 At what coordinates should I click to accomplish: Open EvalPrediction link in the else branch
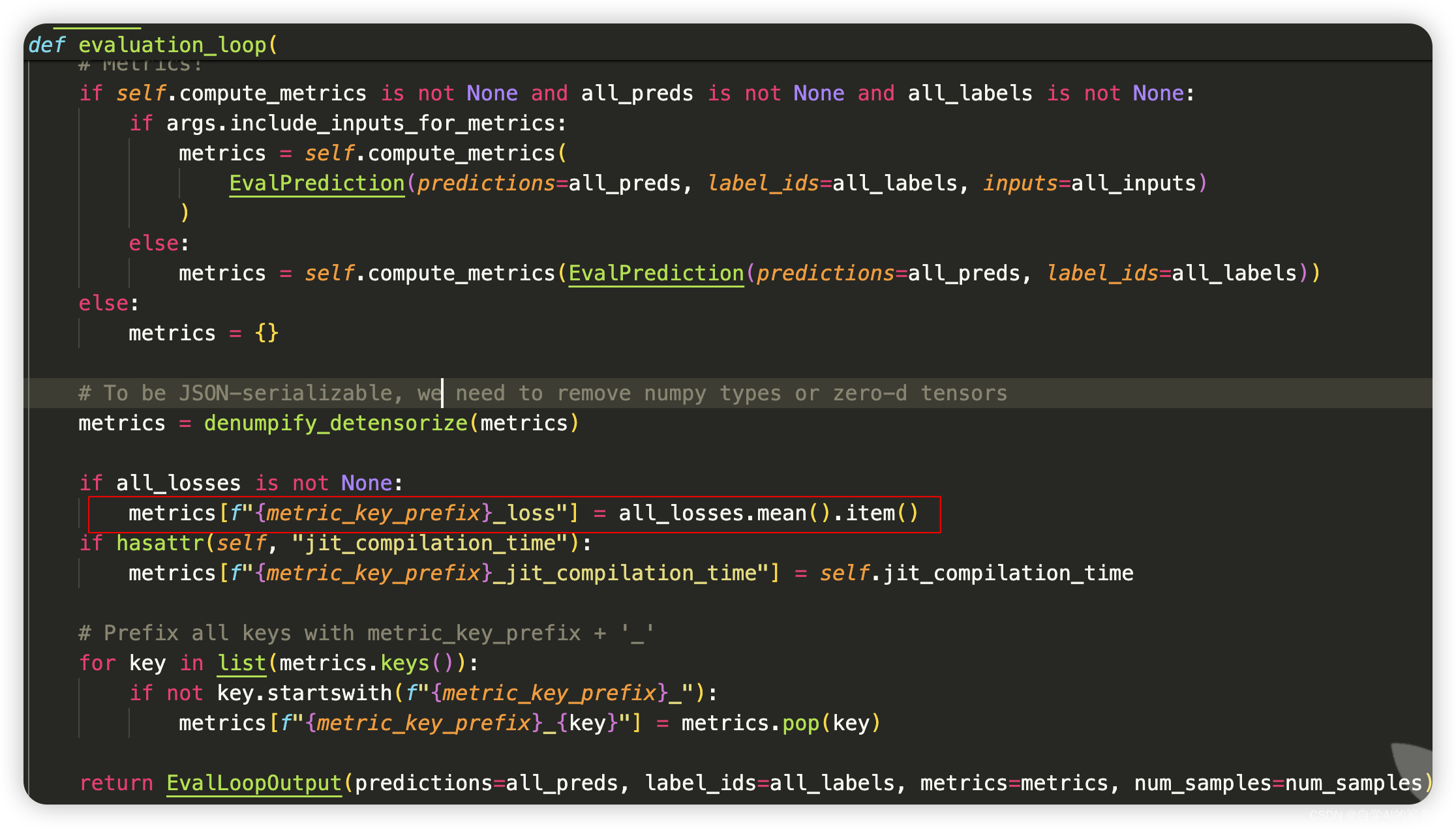tap(656, 273)
